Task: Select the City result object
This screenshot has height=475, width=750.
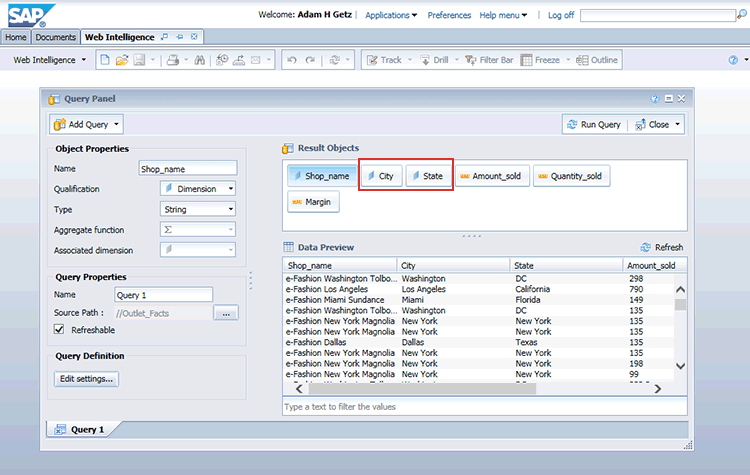Action: 381,176
